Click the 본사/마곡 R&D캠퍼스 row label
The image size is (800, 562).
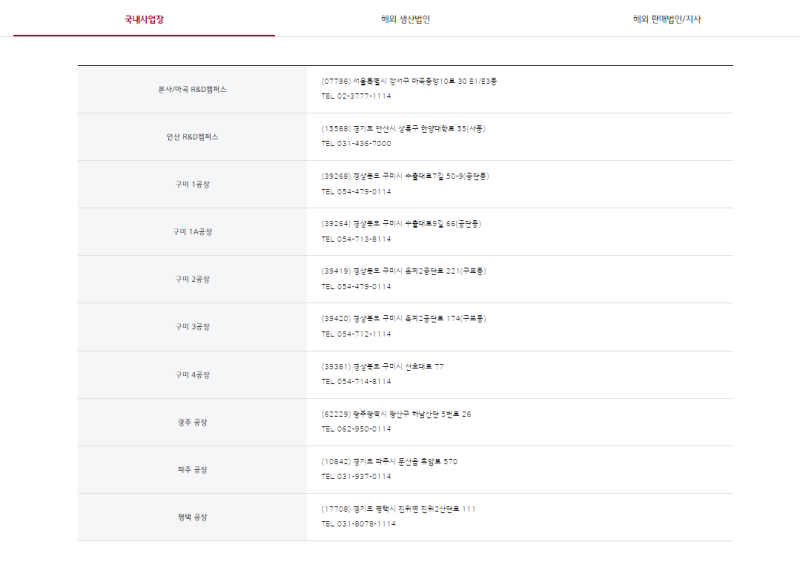click(x=192, y=89)
